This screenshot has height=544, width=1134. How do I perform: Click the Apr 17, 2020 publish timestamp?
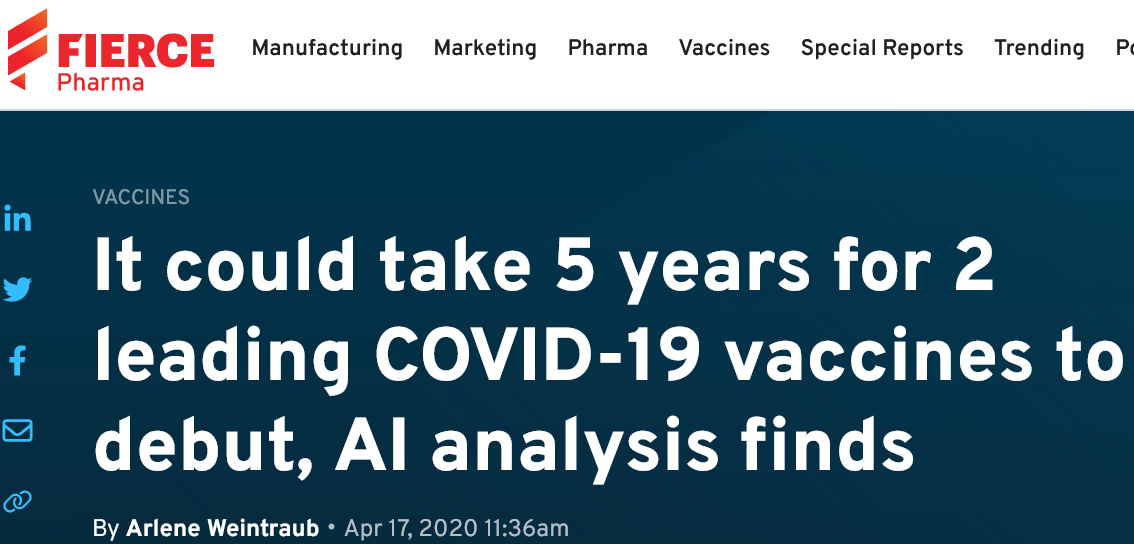tap(456, 528)
